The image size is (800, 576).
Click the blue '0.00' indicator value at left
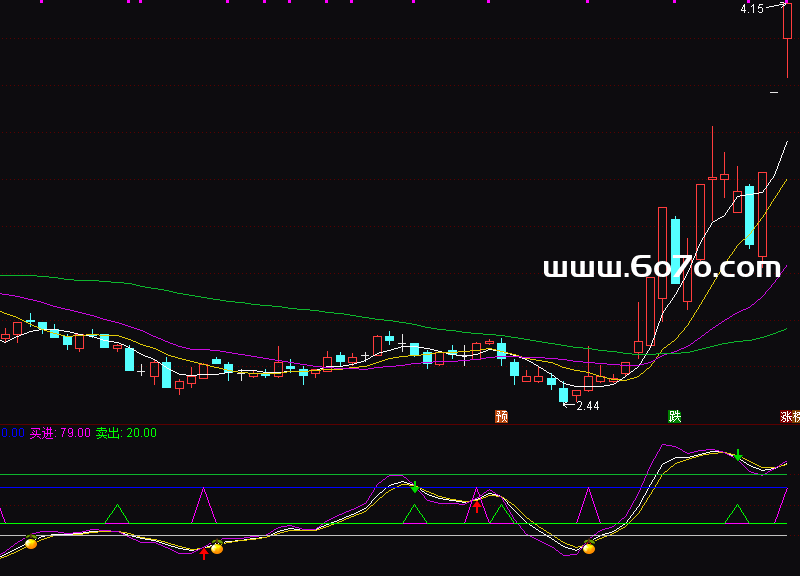(x=12, y=433)
